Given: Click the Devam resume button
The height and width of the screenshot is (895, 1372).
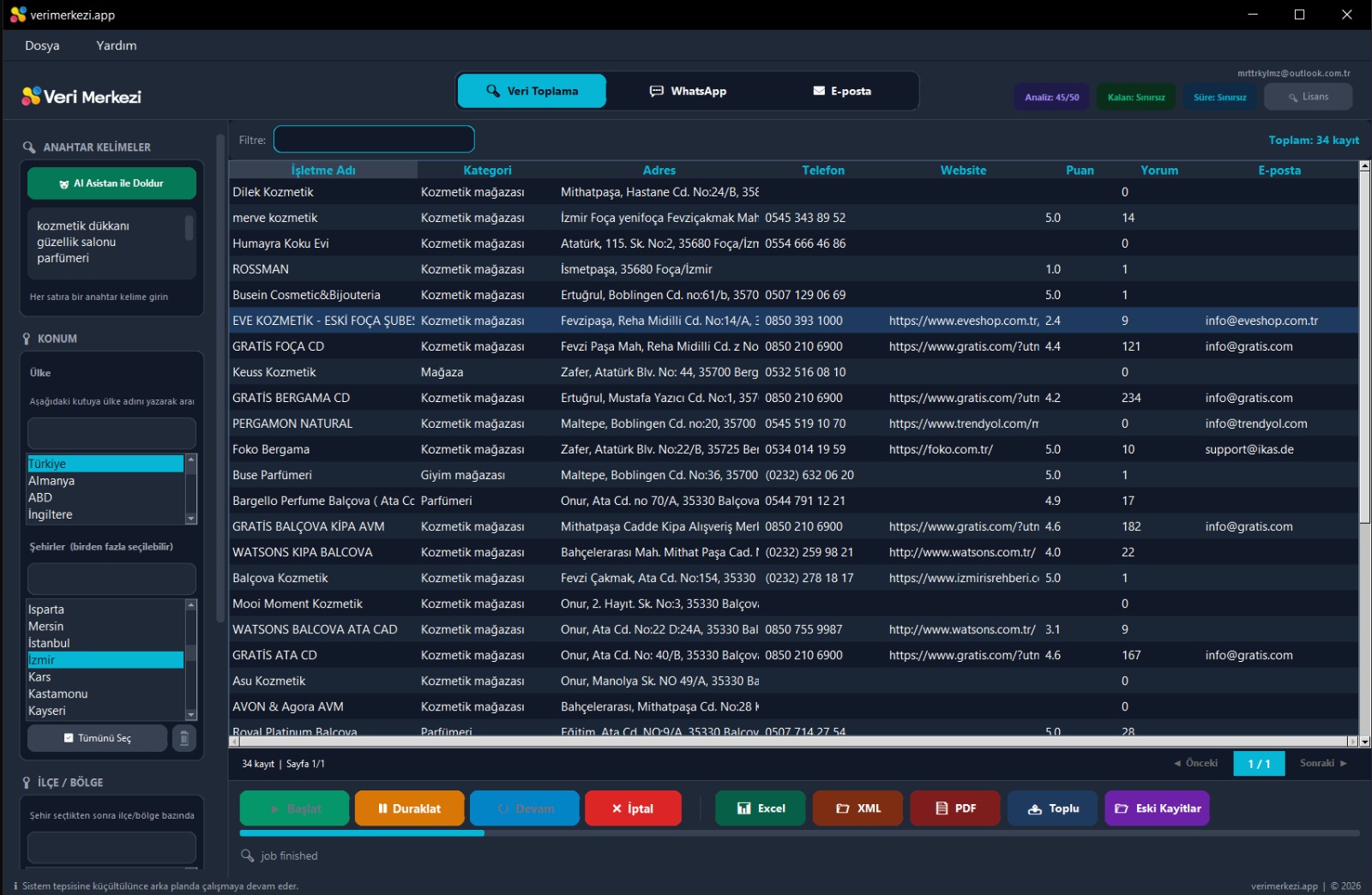Looking at the screenshot, I should 525,808.
